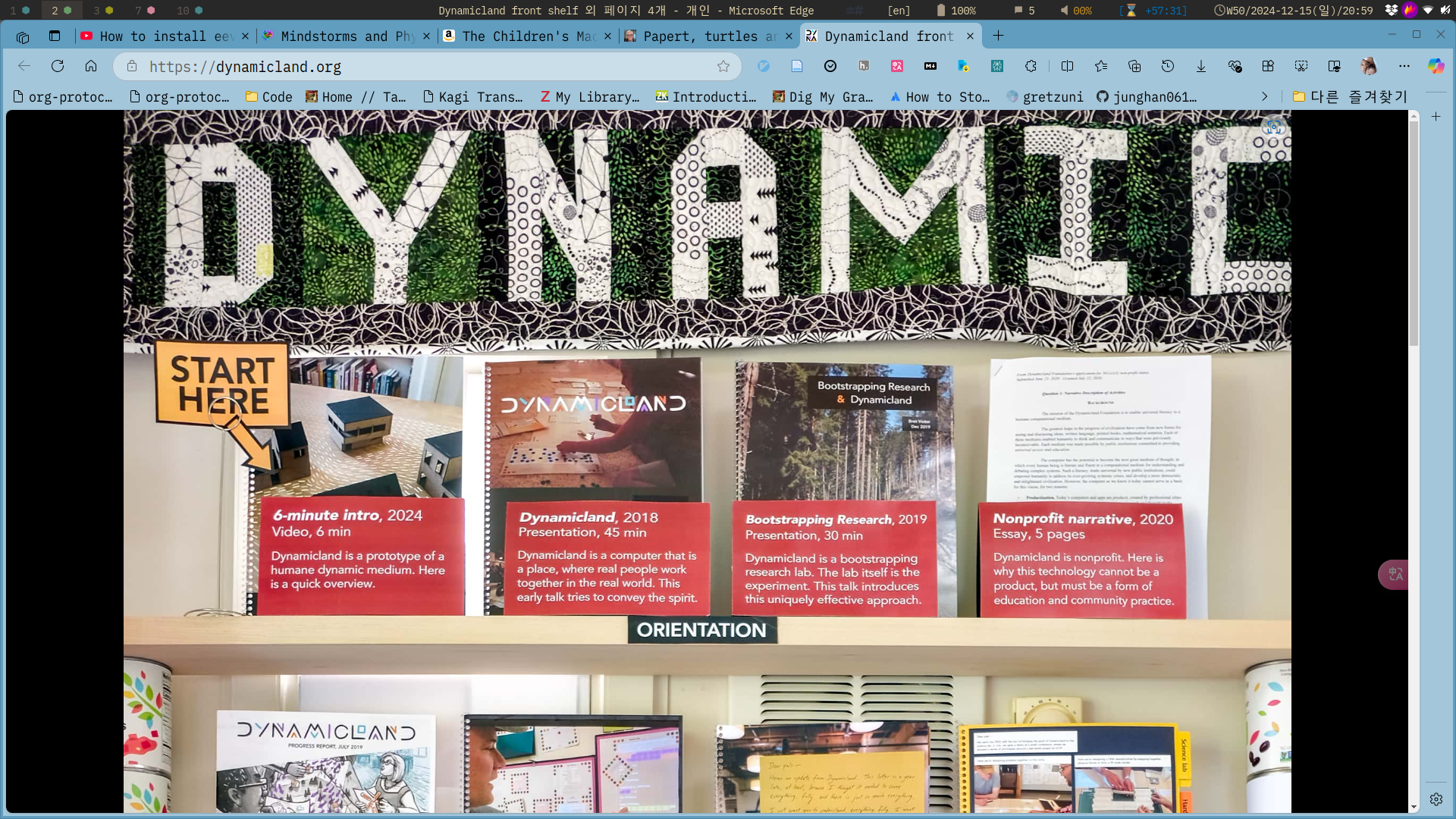Click the 'Progress Report, July 2019' zine

(326, 761)
